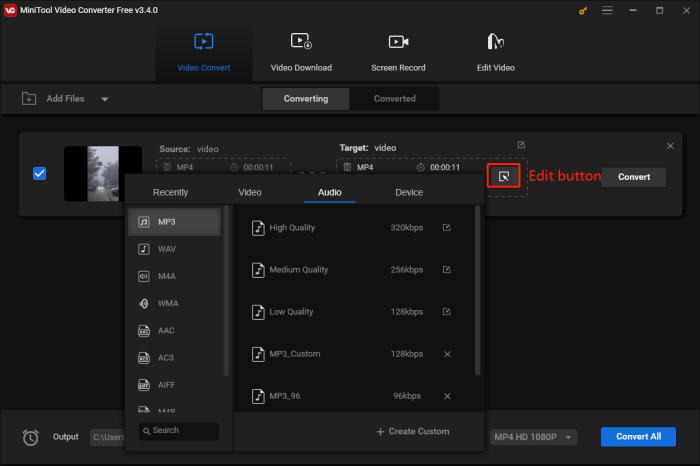The image size is (700, 466).
Task: Open the Video Convert section
Action: [x=204, y=53]
